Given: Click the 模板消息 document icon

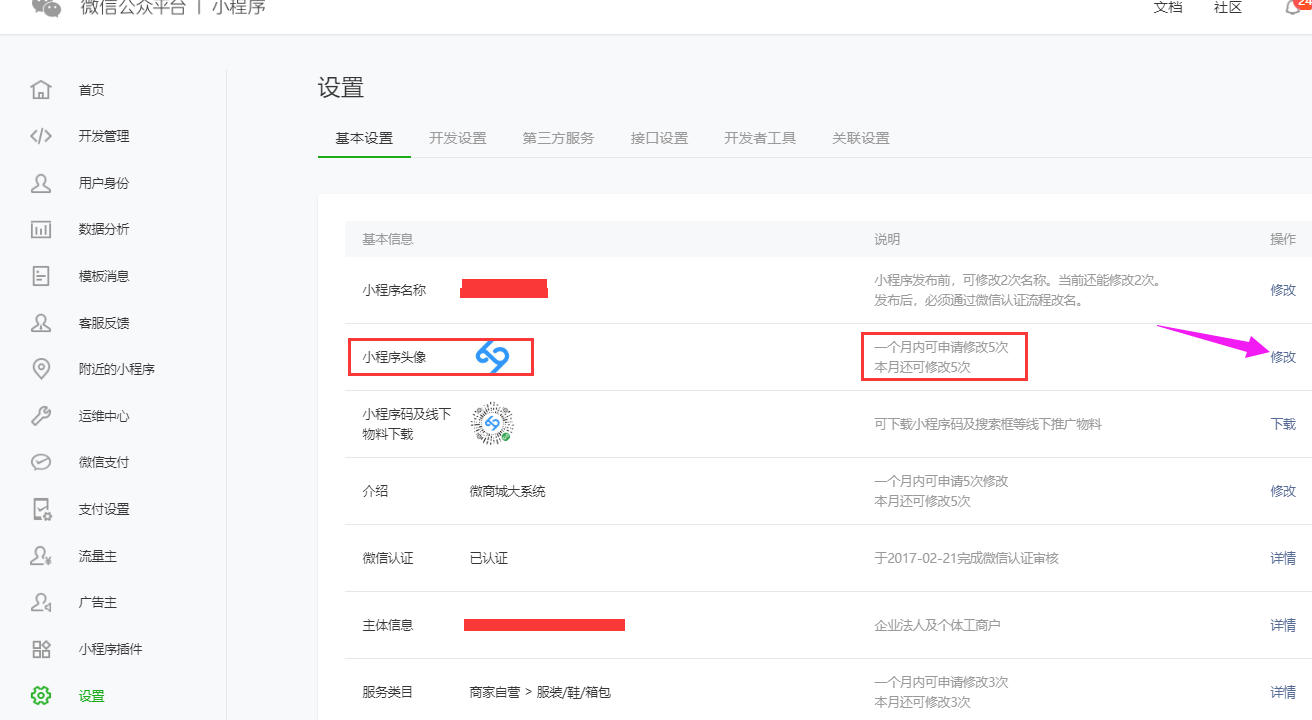Looking at the screenshot, I should pos(41,276).
